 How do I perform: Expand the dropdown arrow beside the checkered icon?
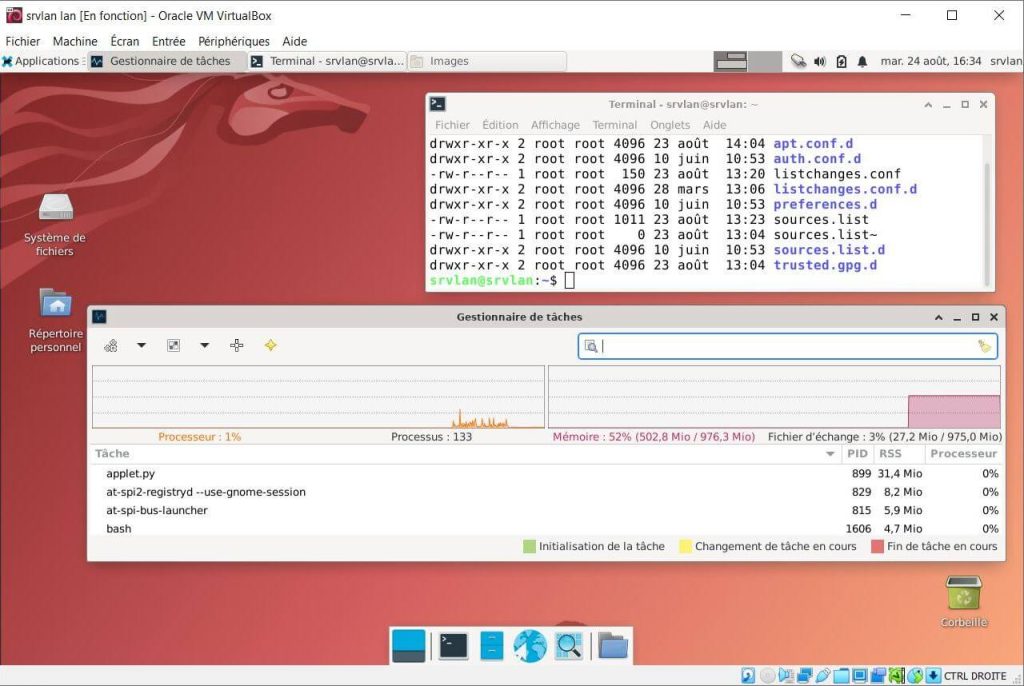coord(204,345)
